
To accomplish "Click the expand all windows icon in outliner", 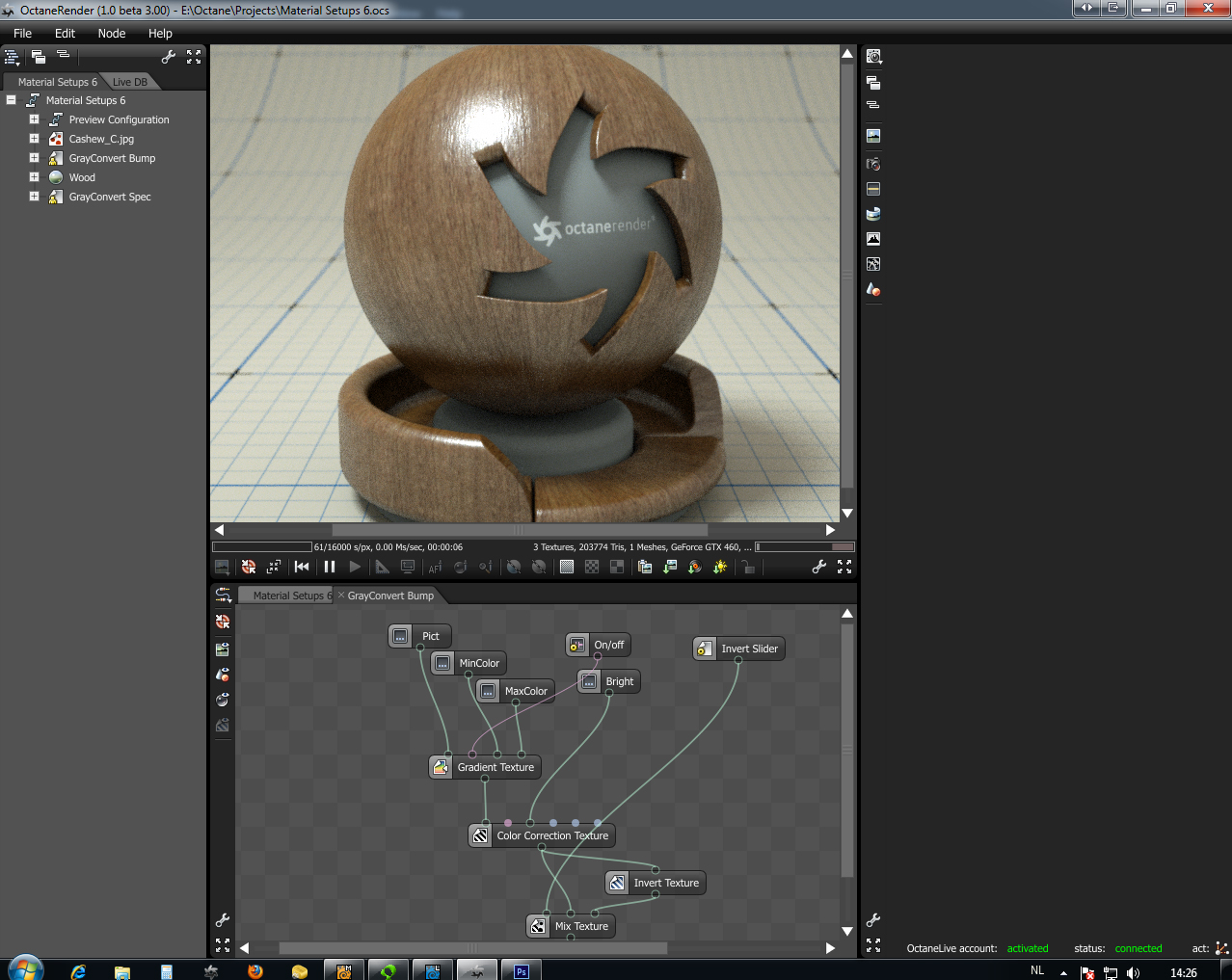I will coord(38,57).
